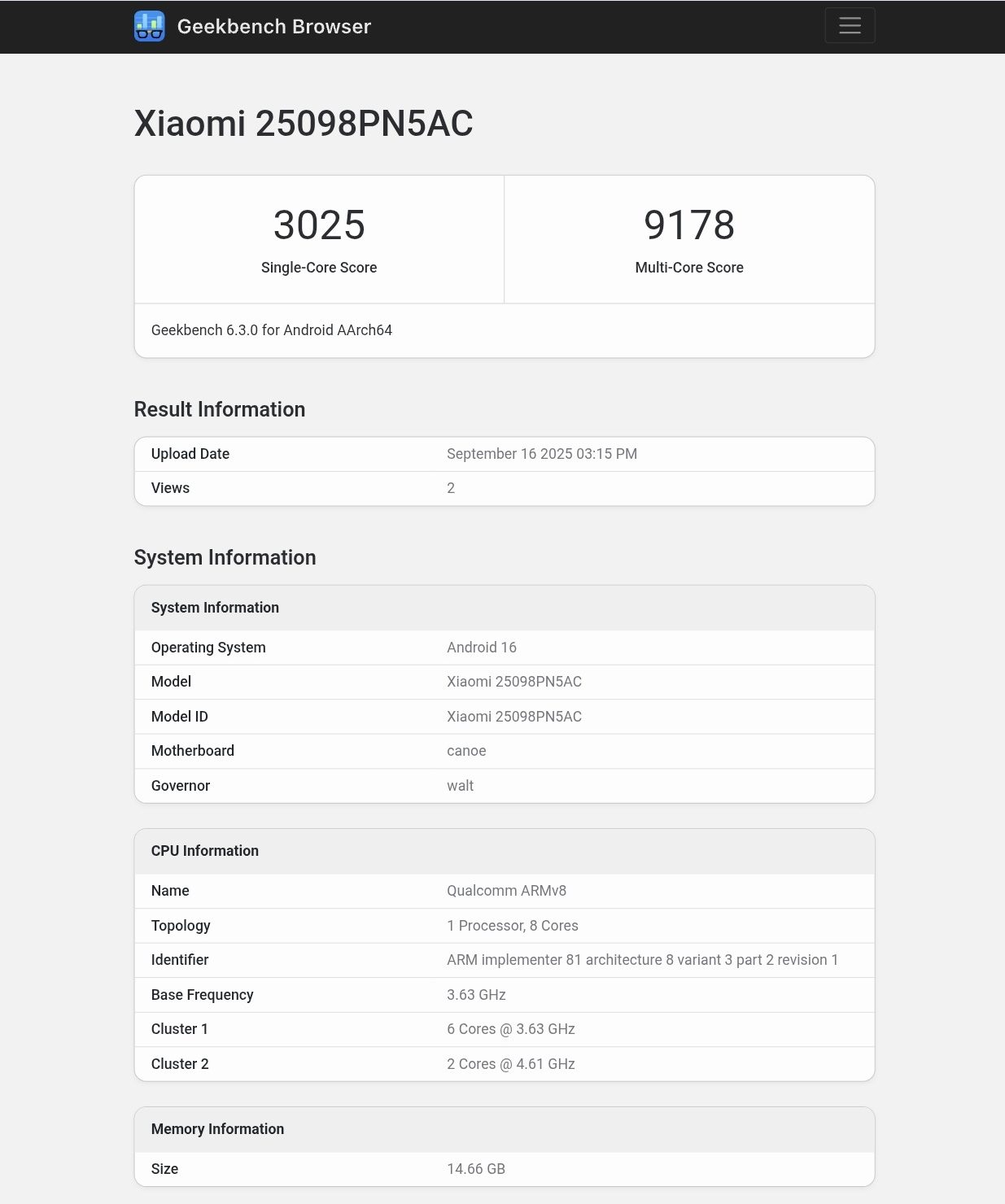This screenshot has height=1204, width=1005.
Task: Click the ARM implementer Identifier value
Action: tap(642, 960)
